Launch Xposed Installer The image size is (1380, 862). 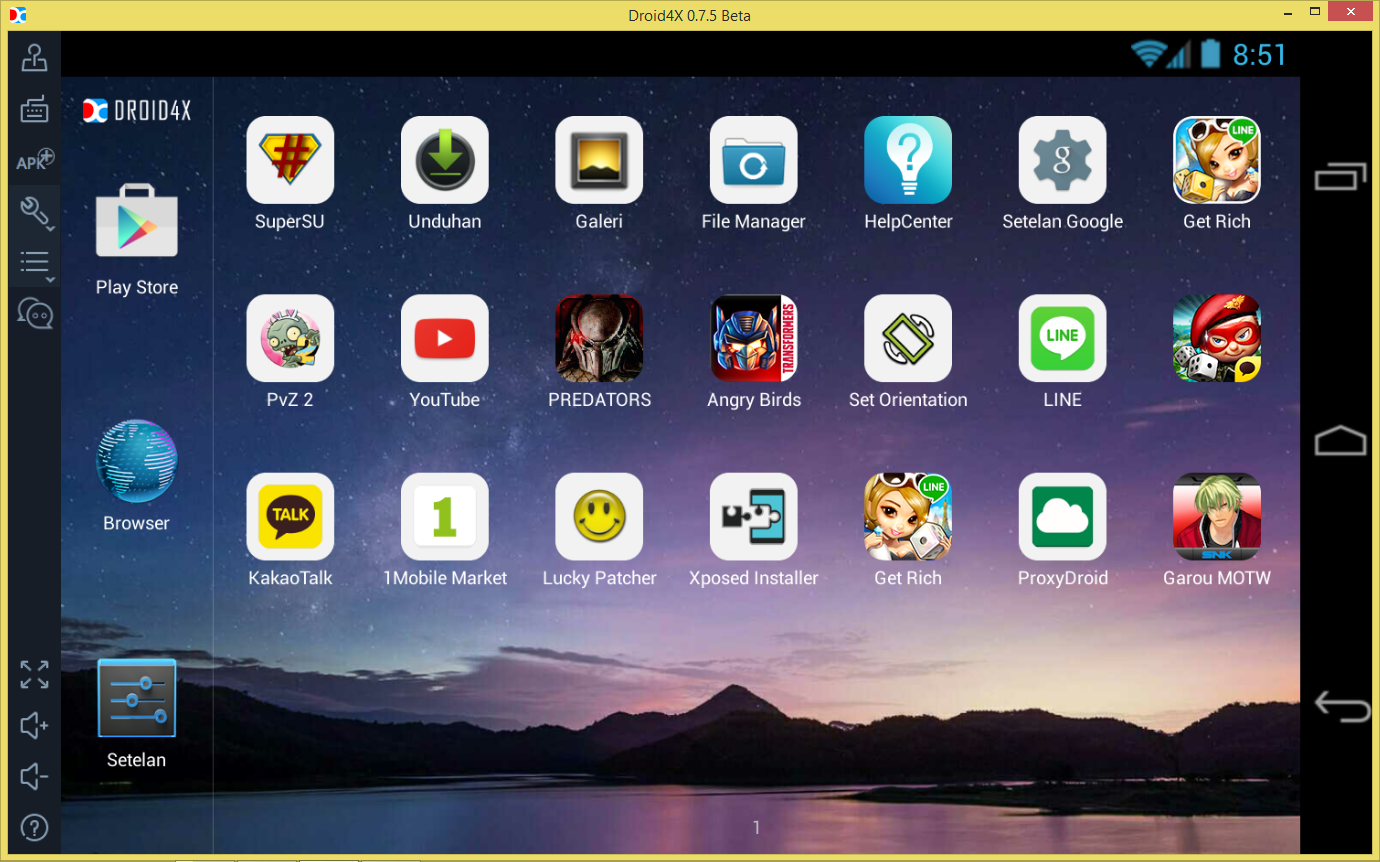tap(753, 517)
